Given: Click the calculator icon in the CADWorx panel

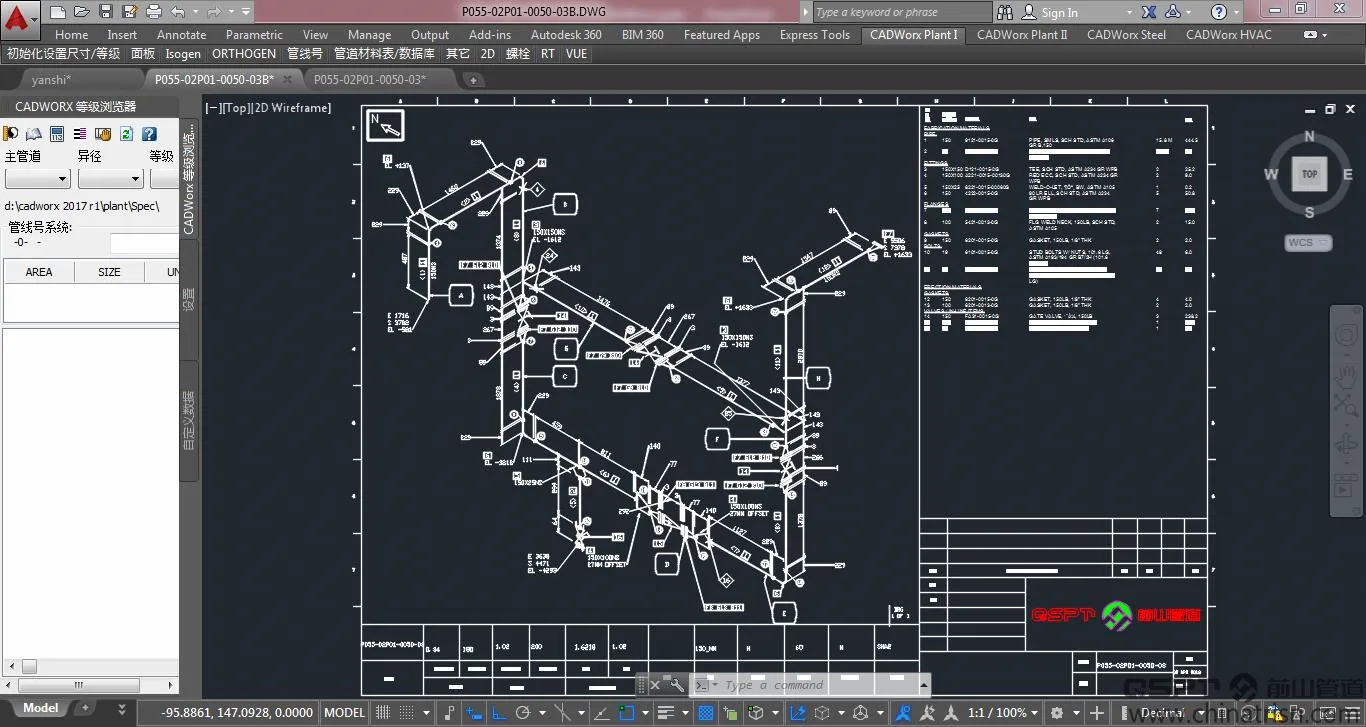Looking at the screenshot, I should click(57, 133).
